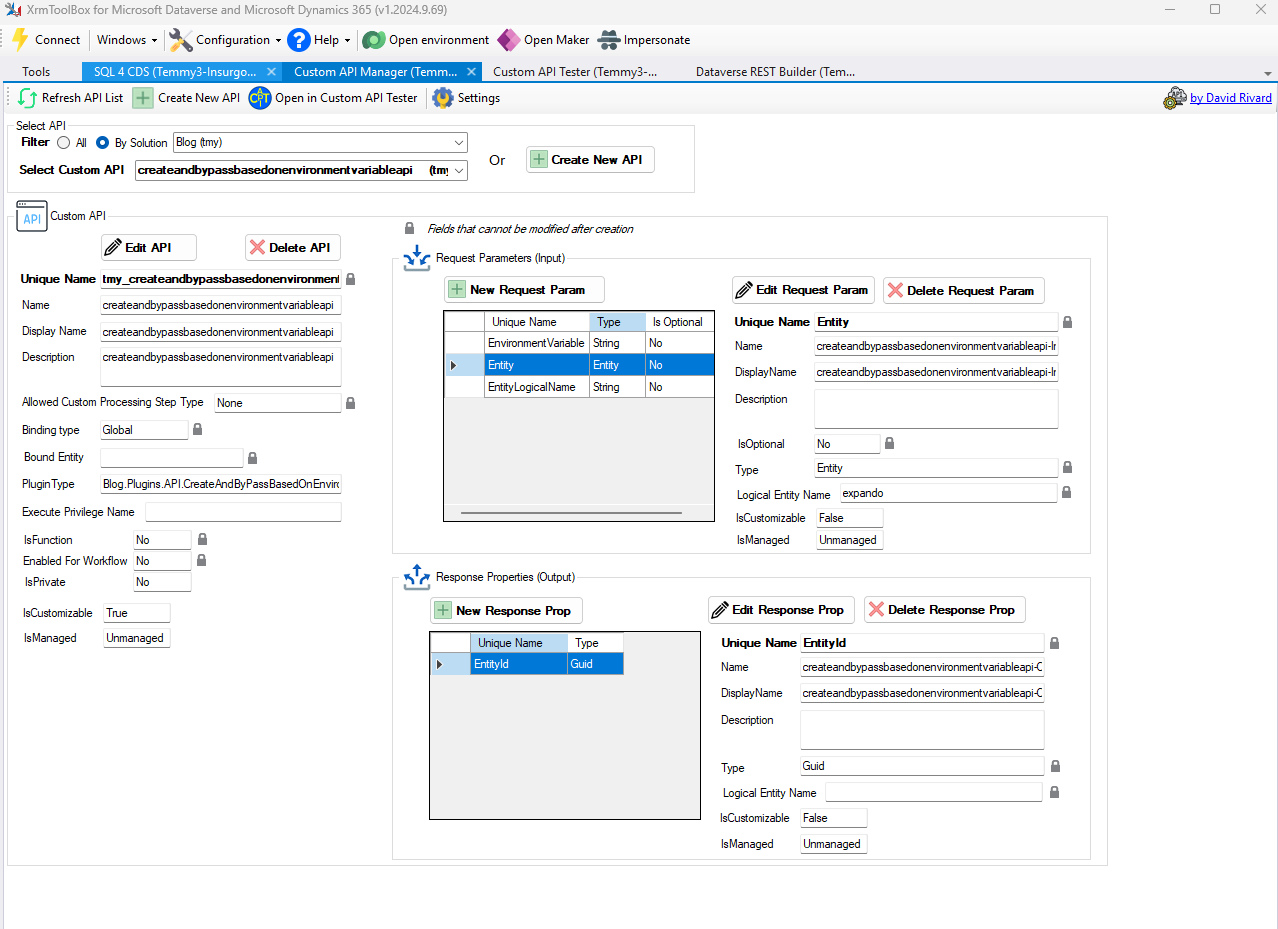The image size is (1278, 929).
Task: Click the Execute Privilege Name input field
Action: (x=243, y=512)
